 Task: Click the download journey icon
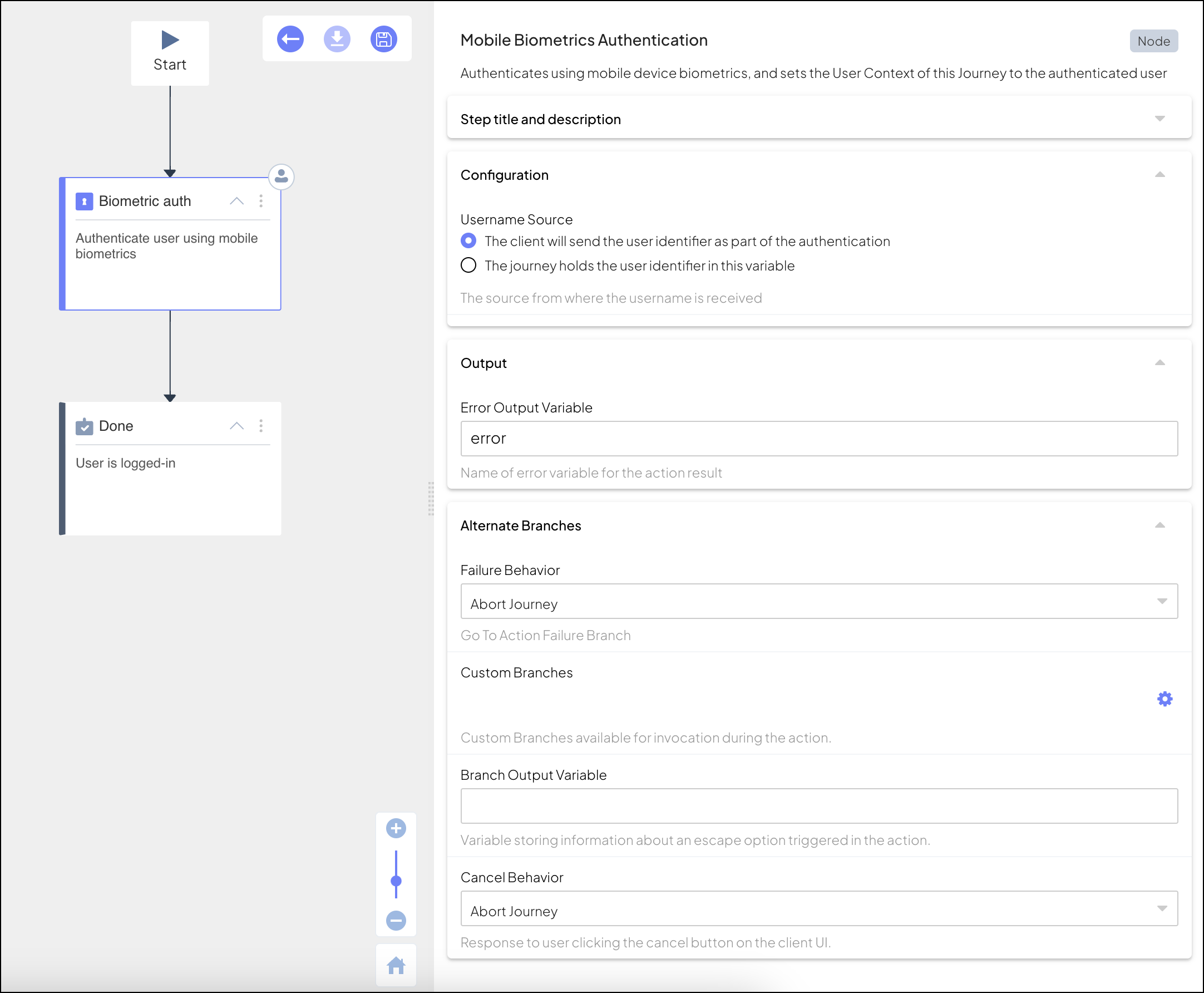pos(337,40)
